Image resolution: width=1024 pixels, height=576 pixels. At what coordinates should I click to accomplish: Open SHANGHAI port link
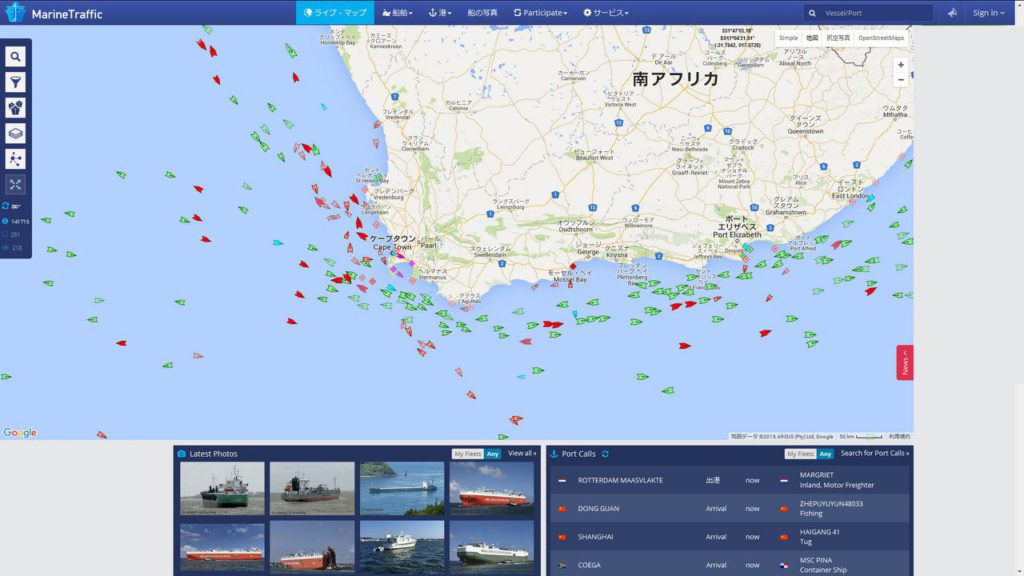pyautogui.click(x=595, y=537)
